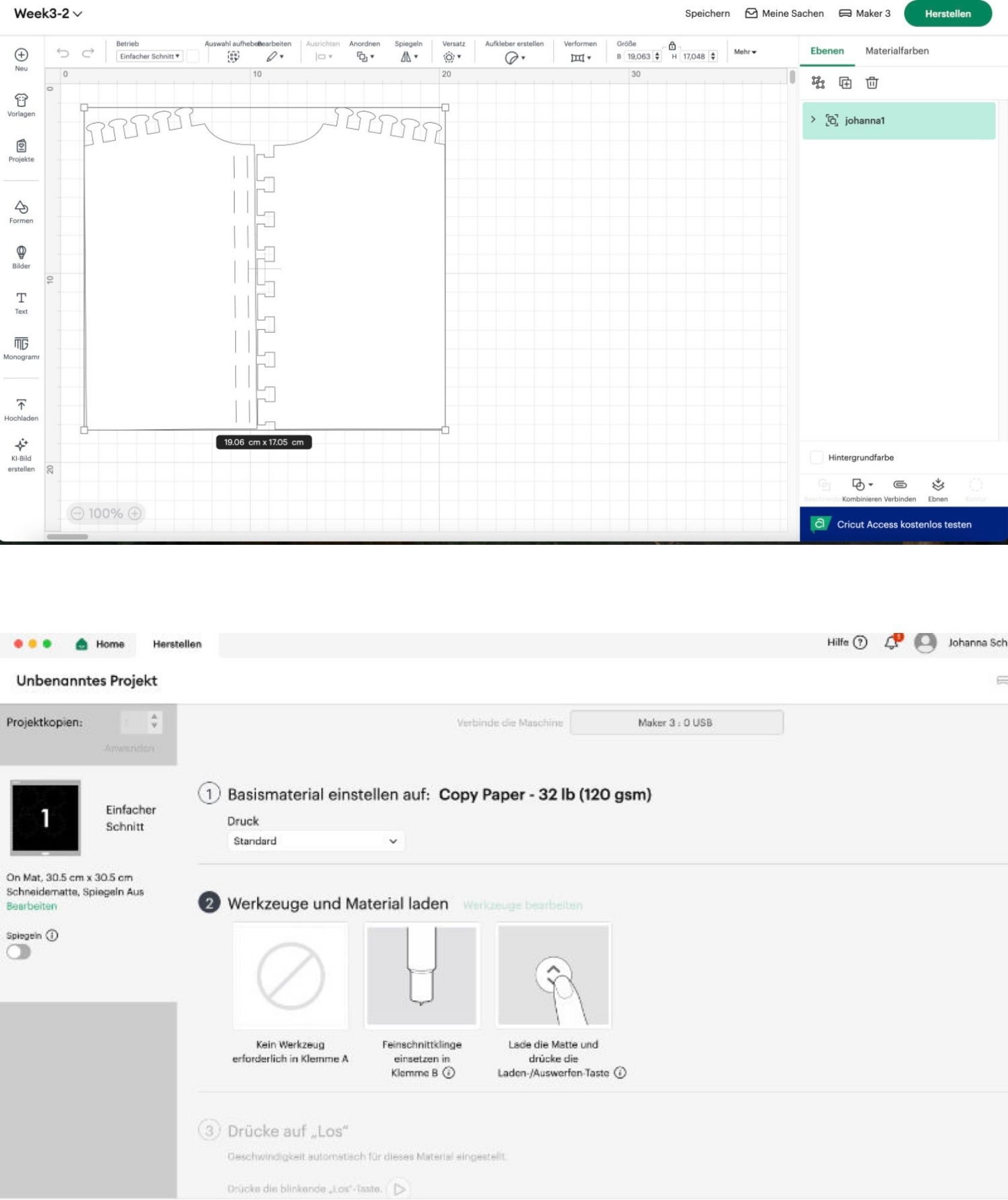Click the Bearbeiten link under mat info
The width and height of the screenshot is (1008, 1200).
pos(32,906)
